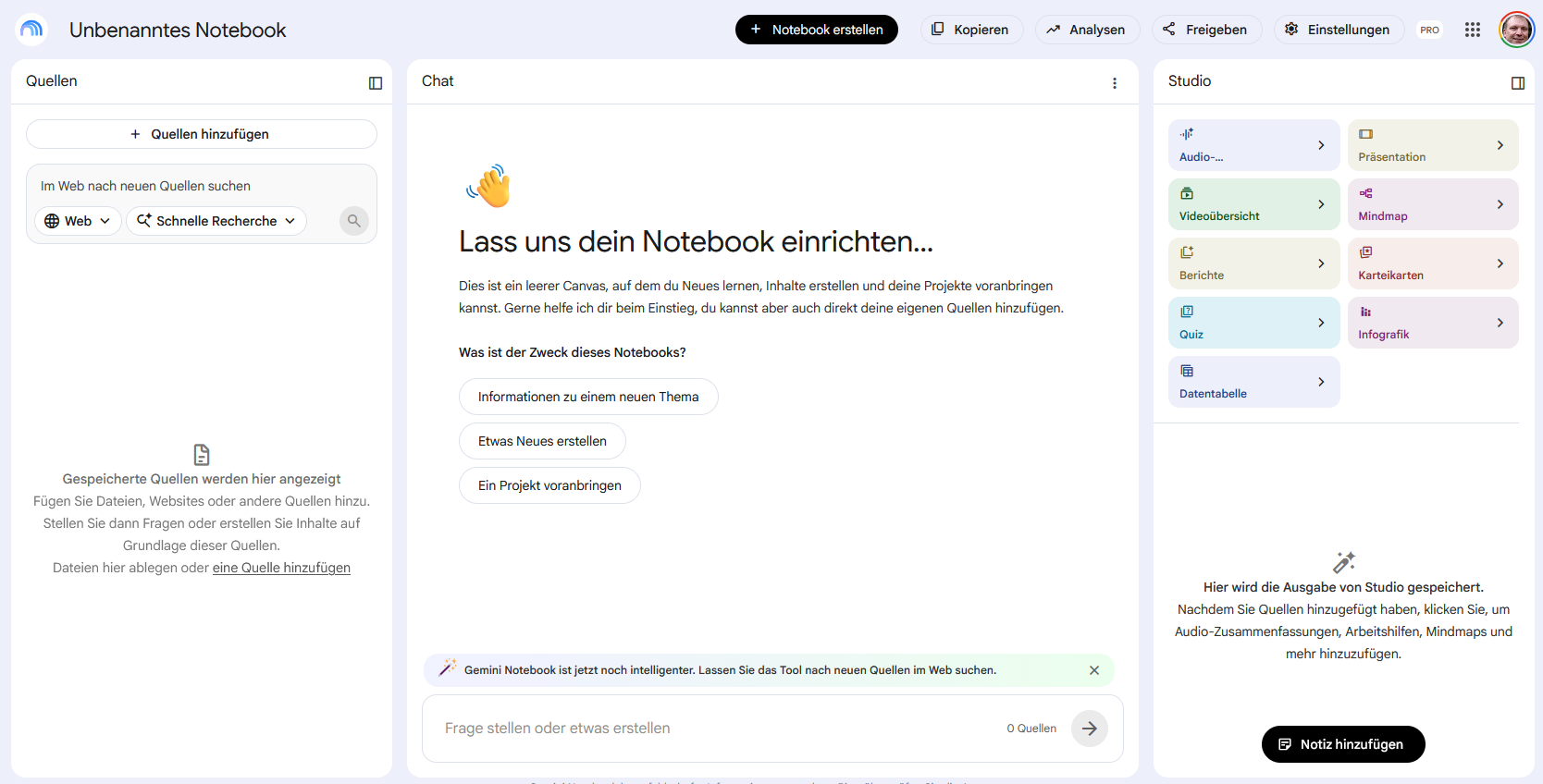The image size is (1543, 784).
Task: Click Quellen hinzufügen button
Action: [x=202, y=134]
